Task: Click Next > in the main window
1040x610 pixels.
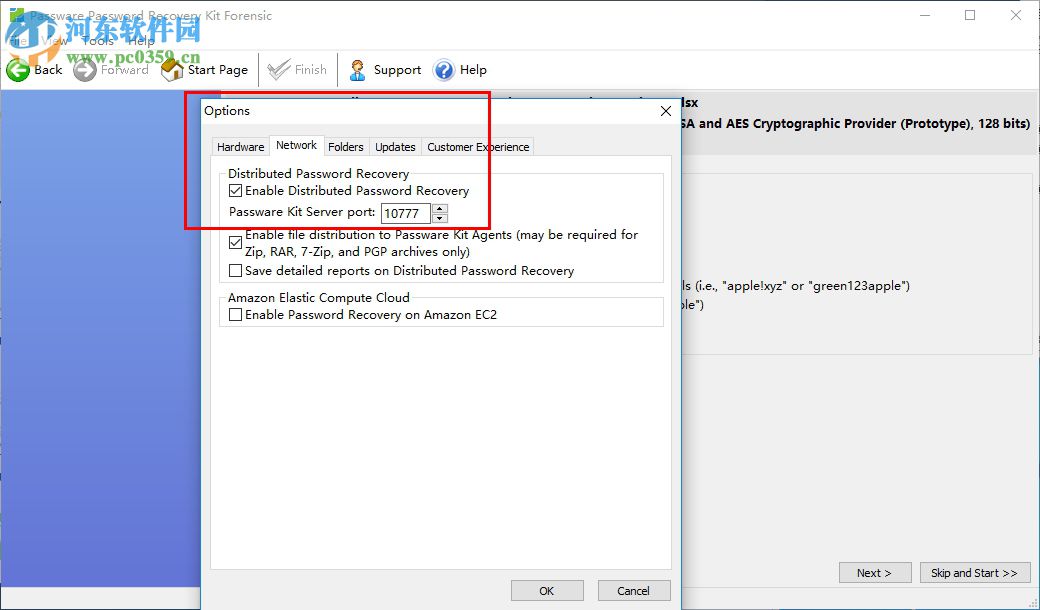Action: 874,573
